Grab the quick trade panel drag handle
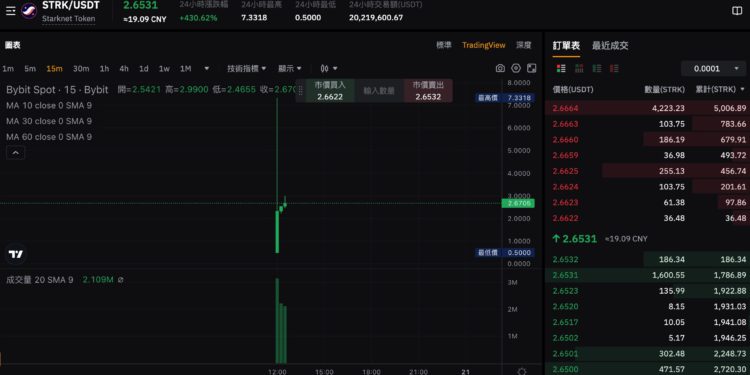Viewport: 750px width, 375px height. click(x=300, y=91)
